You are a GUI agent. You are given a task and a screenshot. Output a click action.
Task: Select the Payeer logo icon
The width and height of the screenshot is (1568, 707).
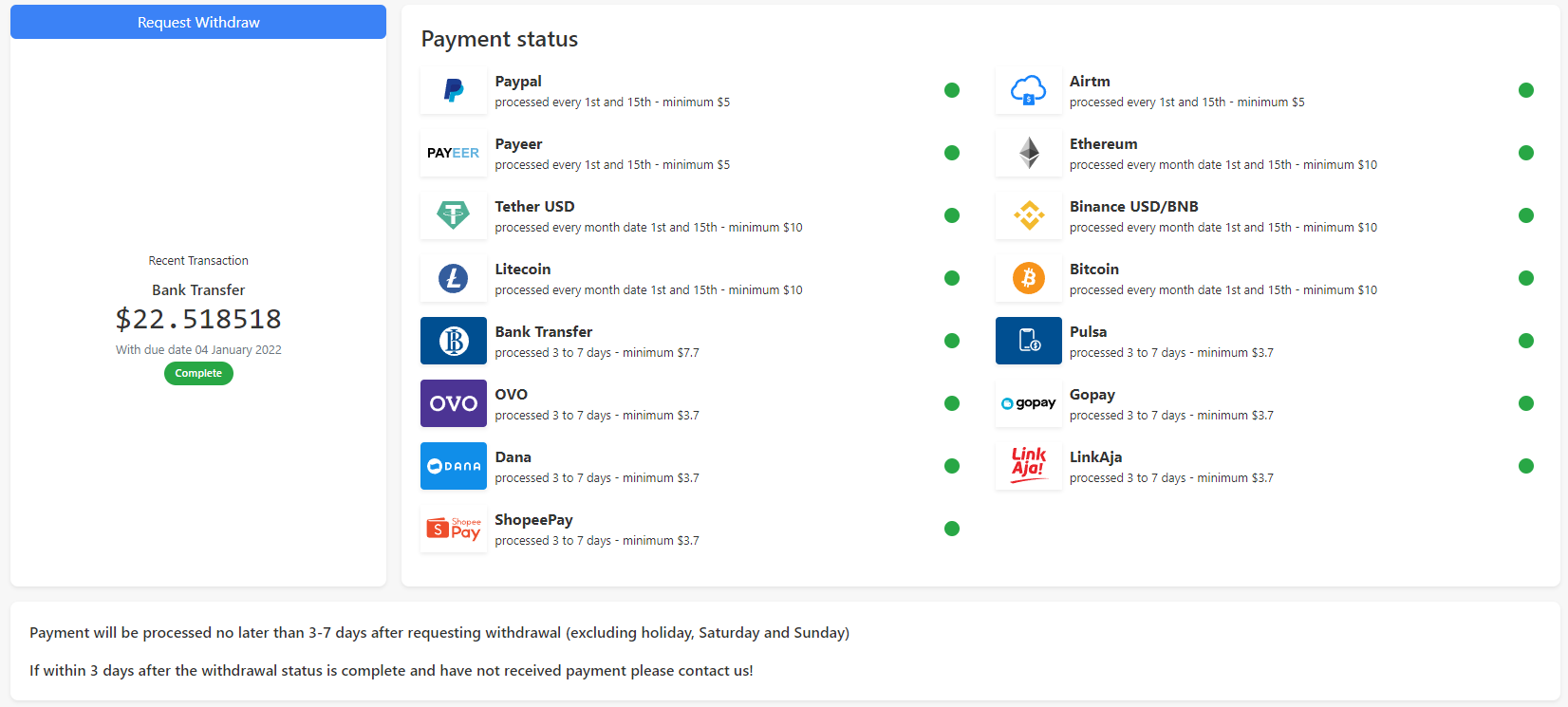454,153
